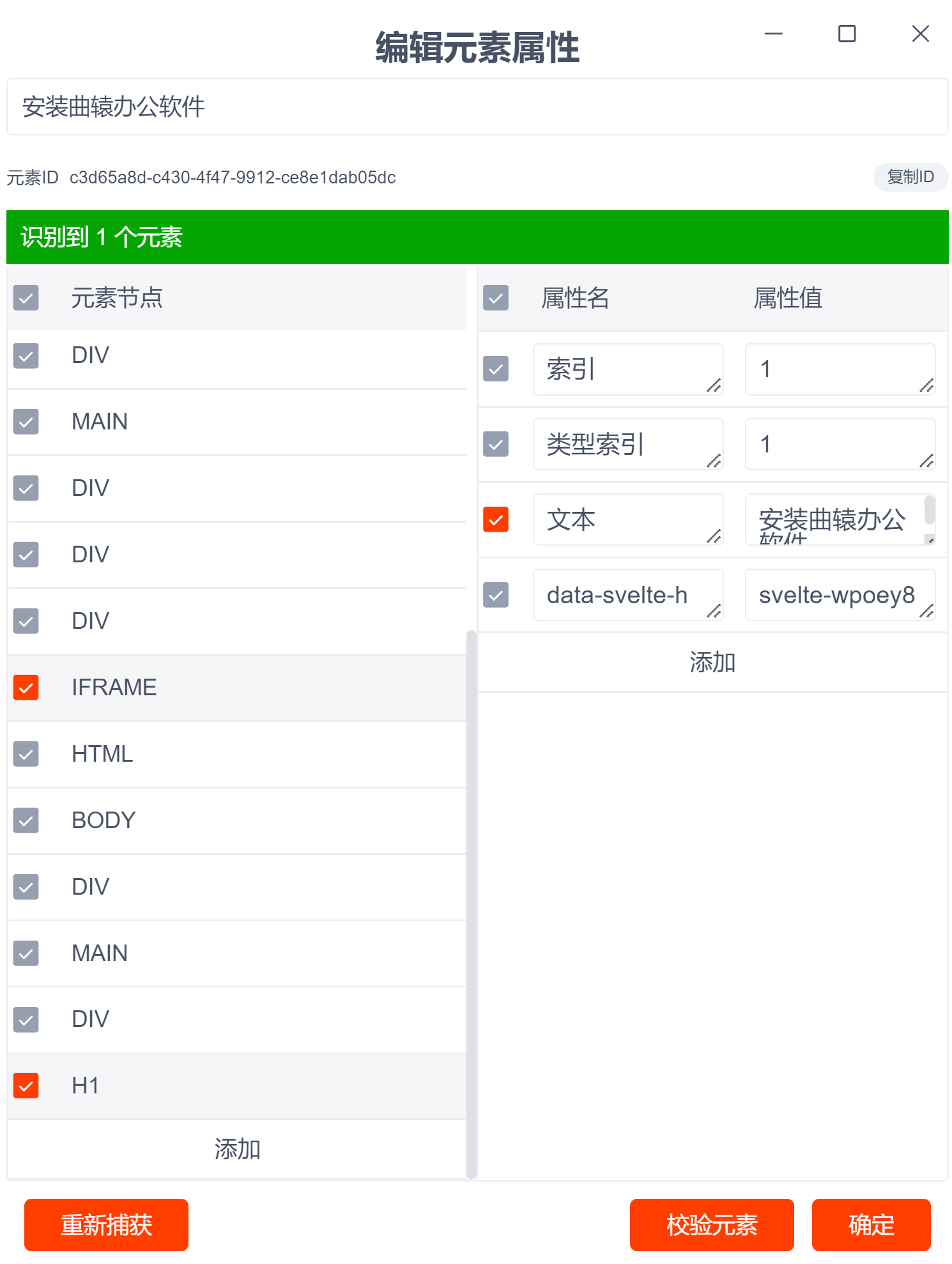Click the node list vertical scrollbar
Image resolution: width=952 pixels, height=1264 pixels.
(472, 895)
